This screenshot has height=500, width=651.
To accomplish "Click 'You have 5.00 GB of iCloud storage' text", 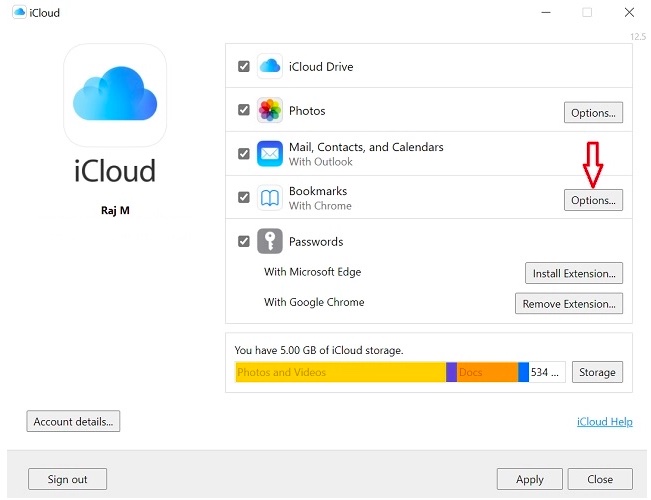I will [x=319, y=350].
